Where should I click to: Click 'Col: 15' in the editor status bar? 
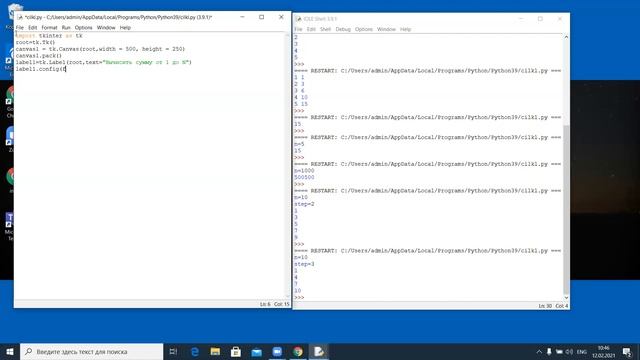tap(281, 304)
